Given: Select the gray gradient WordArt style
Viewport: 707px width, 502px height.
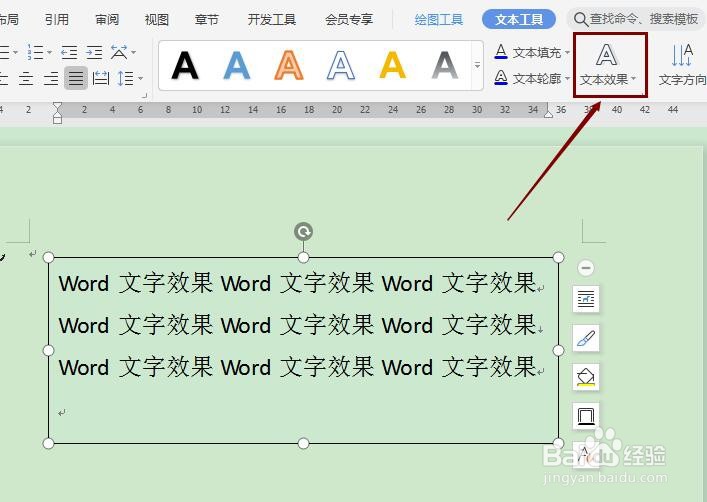Looking at the screenshot, I should tap(445, 65).
